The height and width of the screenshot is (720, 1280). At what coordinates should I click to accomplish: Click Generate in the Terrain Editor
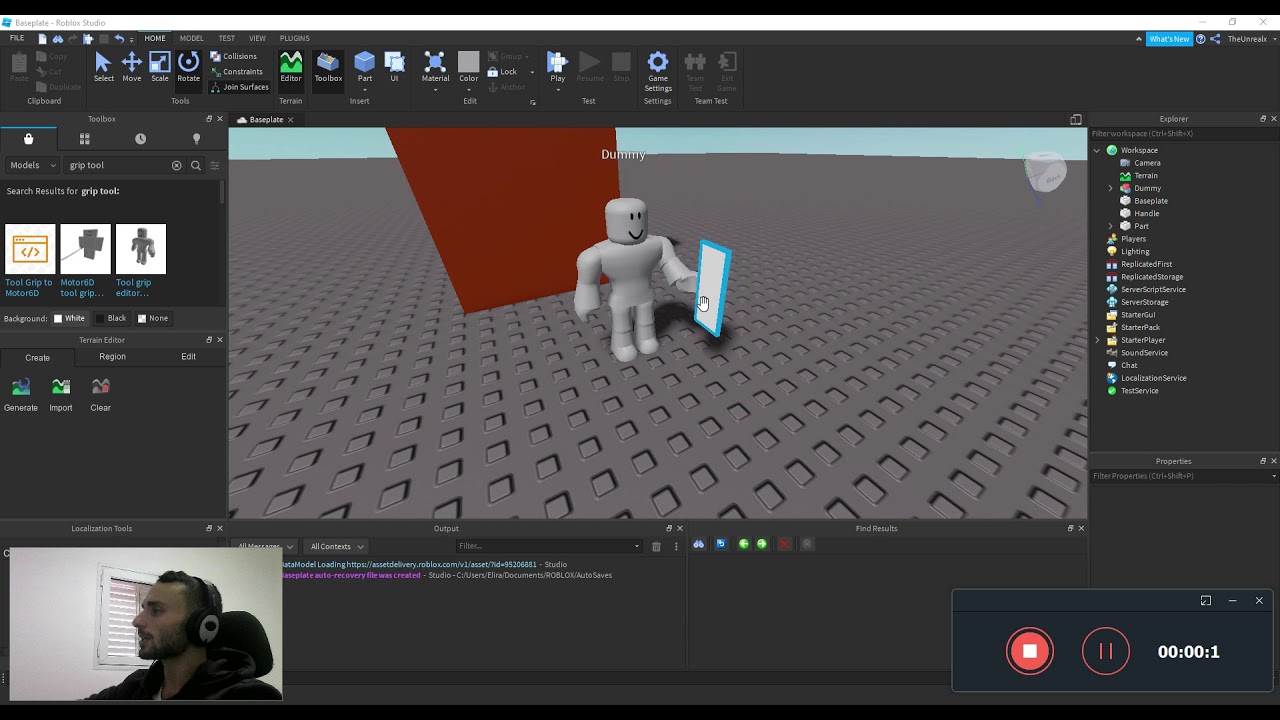(21, 394)
